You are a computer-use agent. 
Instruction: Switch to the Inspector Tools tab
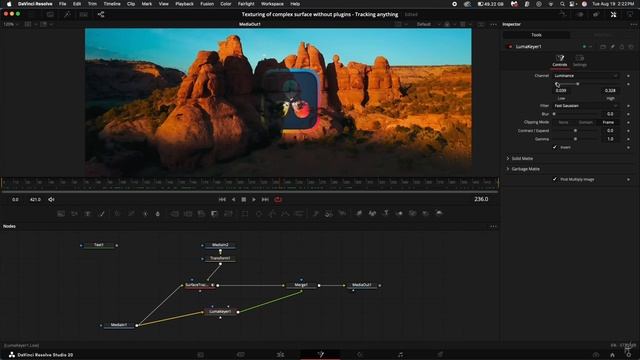click(x=536, y=35)
